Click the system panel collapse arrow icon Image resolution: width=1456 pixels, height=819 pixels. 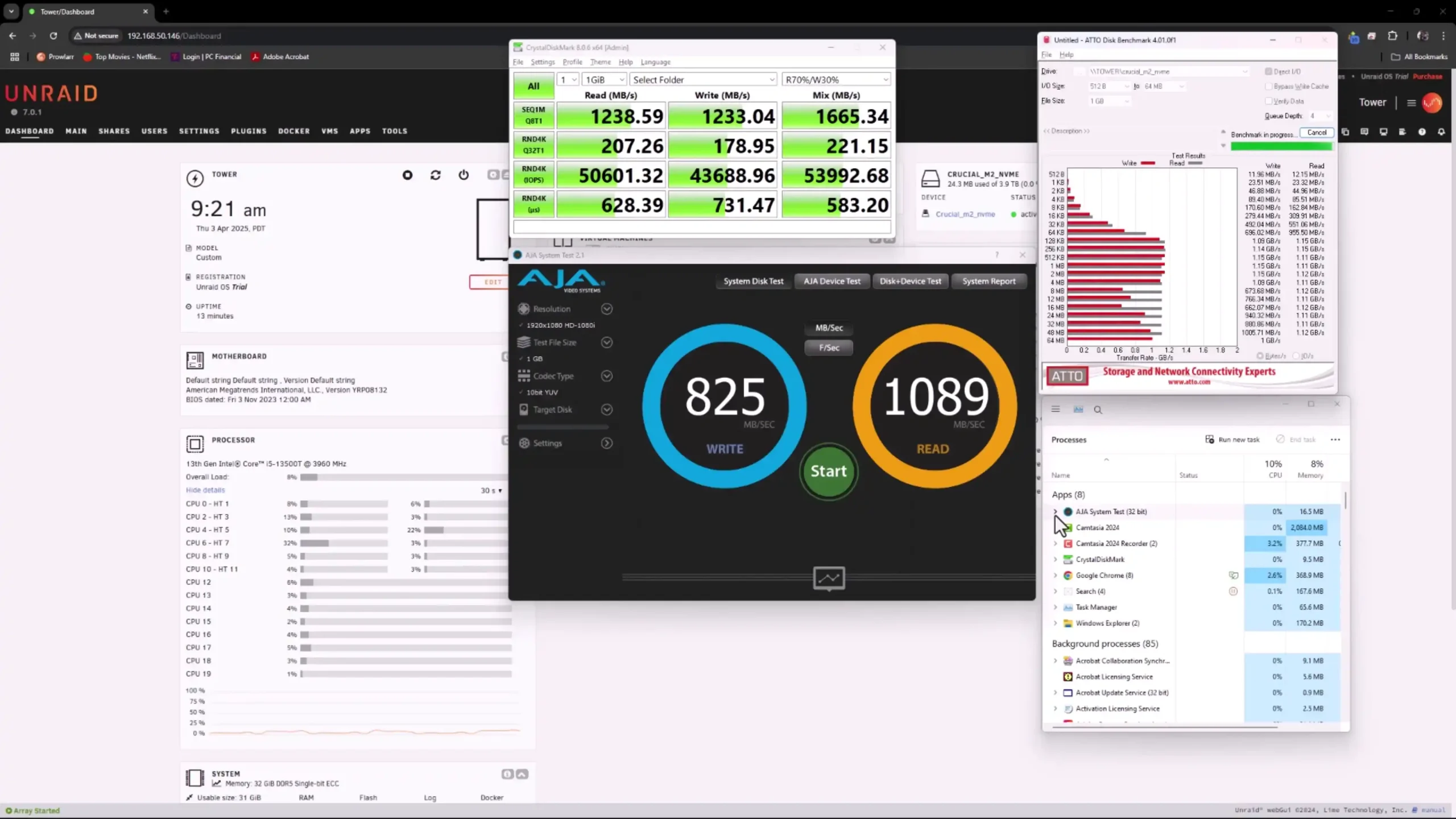(x=522, y=774)
